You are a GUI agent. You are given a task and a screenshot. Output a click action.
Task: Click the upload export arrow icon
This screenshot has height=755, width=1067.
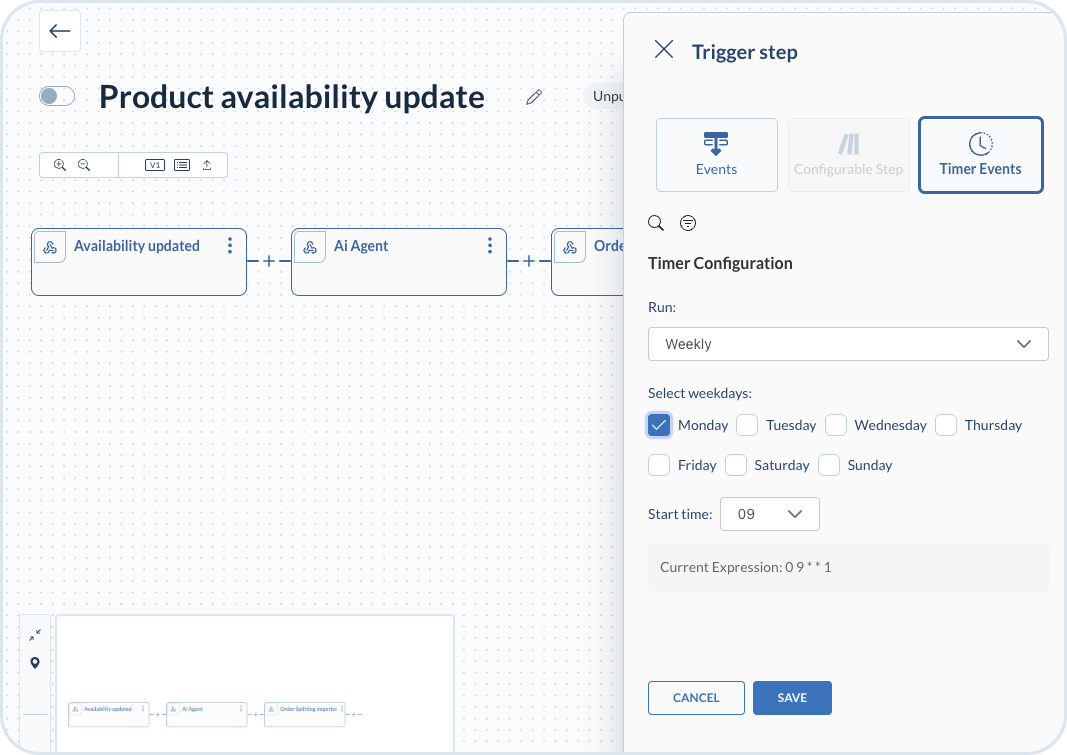[207, 165]
